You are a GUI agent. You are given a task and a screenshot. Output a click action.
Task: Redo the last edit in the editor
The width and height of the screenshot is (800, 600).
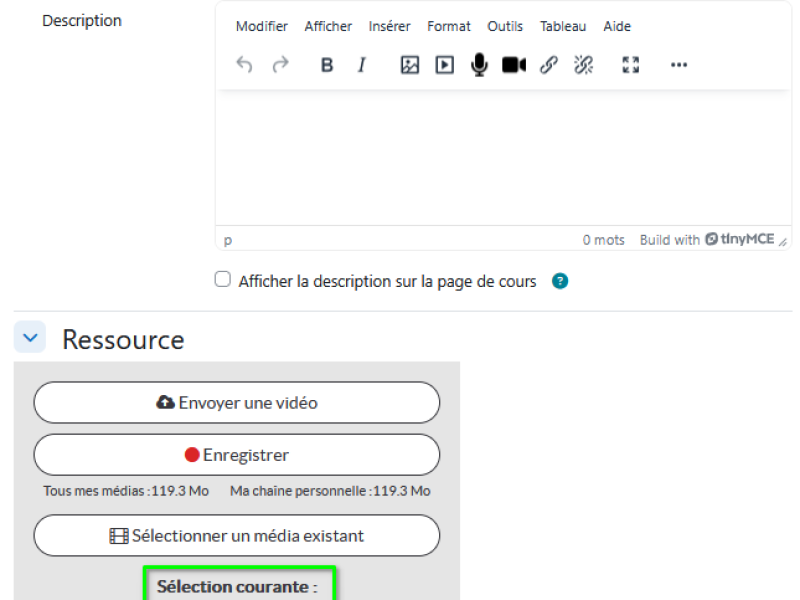click(281, 65)
